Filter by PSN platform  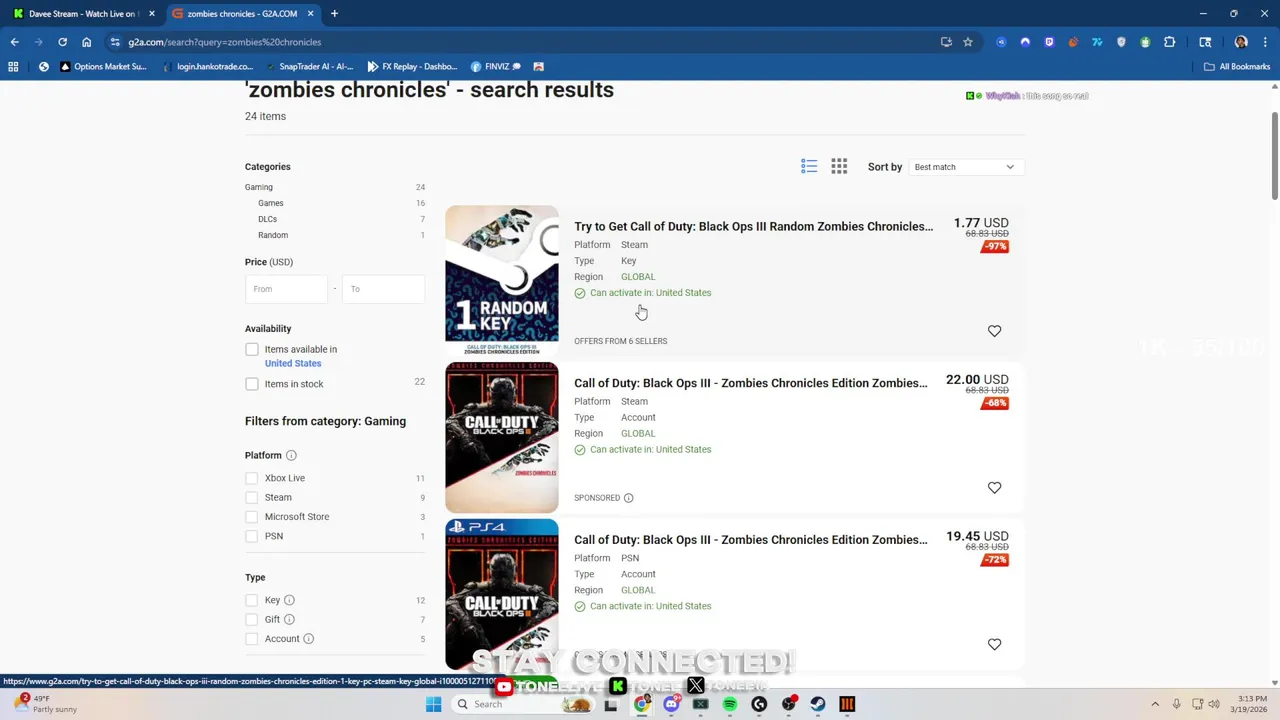click(x=252, y=536)
